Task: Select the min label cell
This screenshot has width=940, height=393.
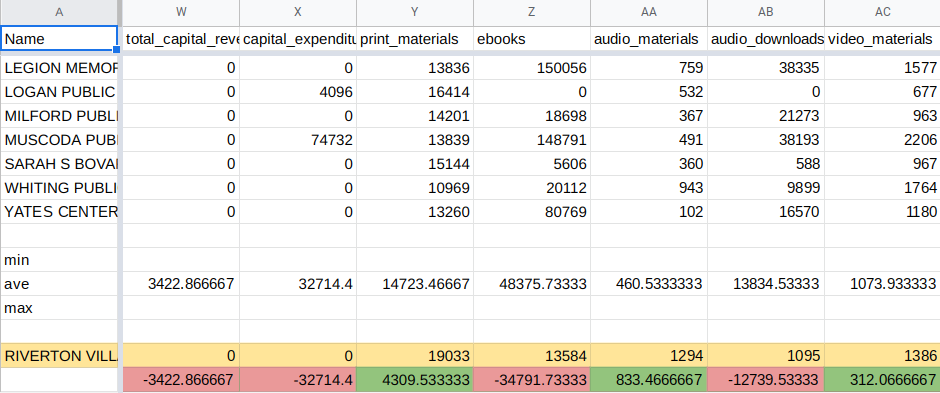Action: click(59, 260)
